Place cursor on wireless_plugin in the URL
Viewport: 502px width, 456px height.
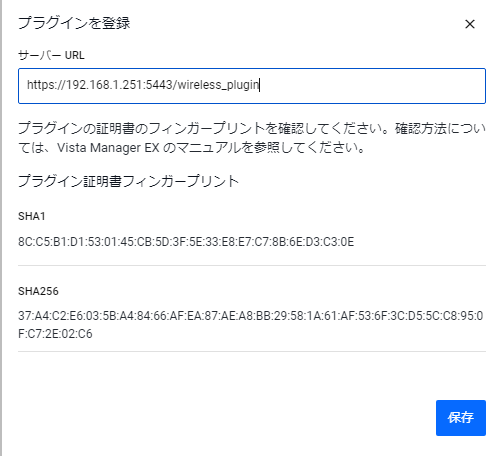click(x=218, y=85)
